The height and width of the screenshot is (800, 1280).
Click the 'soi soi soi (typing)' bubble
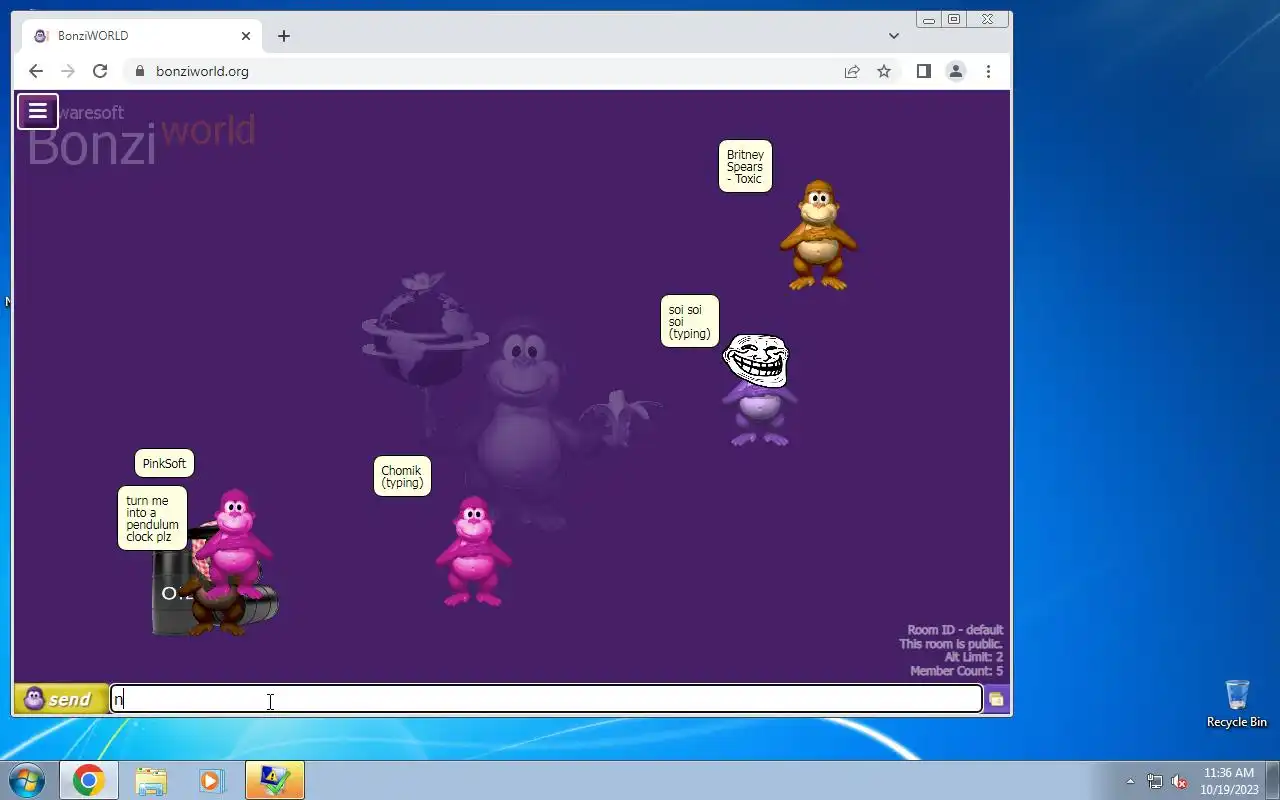[x=690, y=321]
